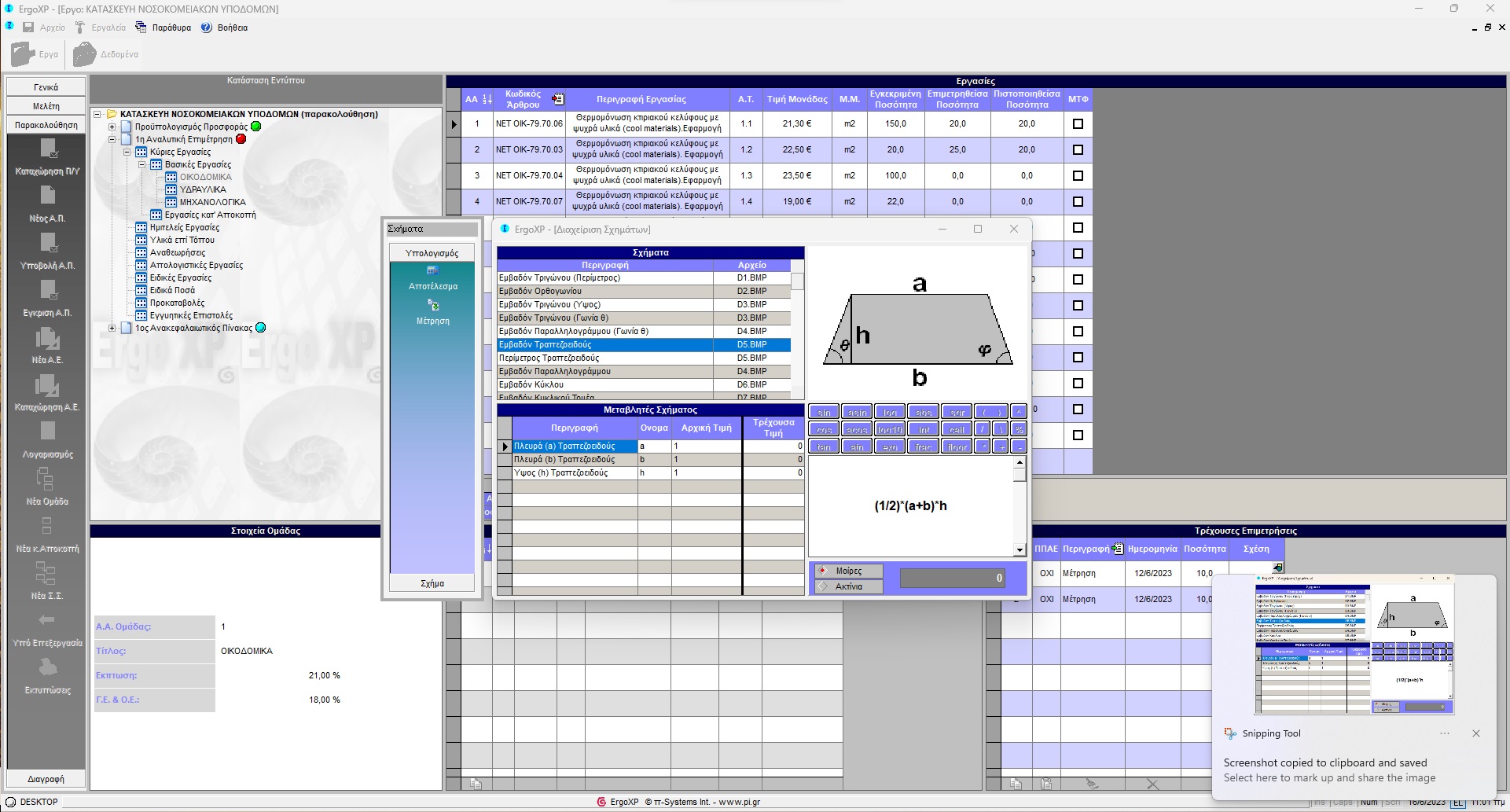Open the Βοήθεια help menu icon
Screen dimensions: 1510x812
[207, 28]
